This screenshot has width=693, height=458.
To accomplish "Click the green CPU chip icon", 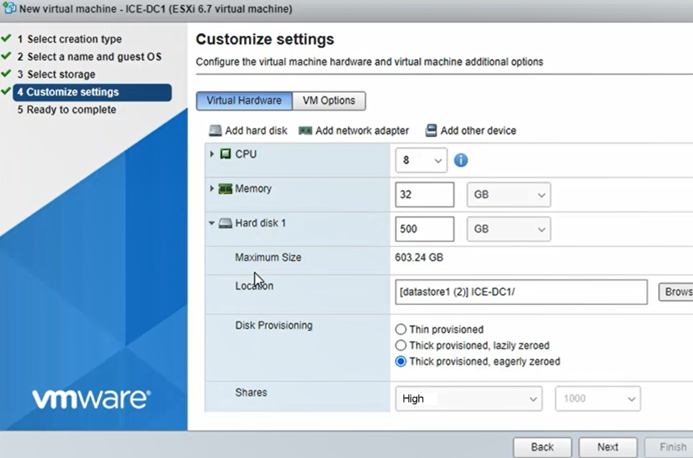I will [x=225, y=154].
